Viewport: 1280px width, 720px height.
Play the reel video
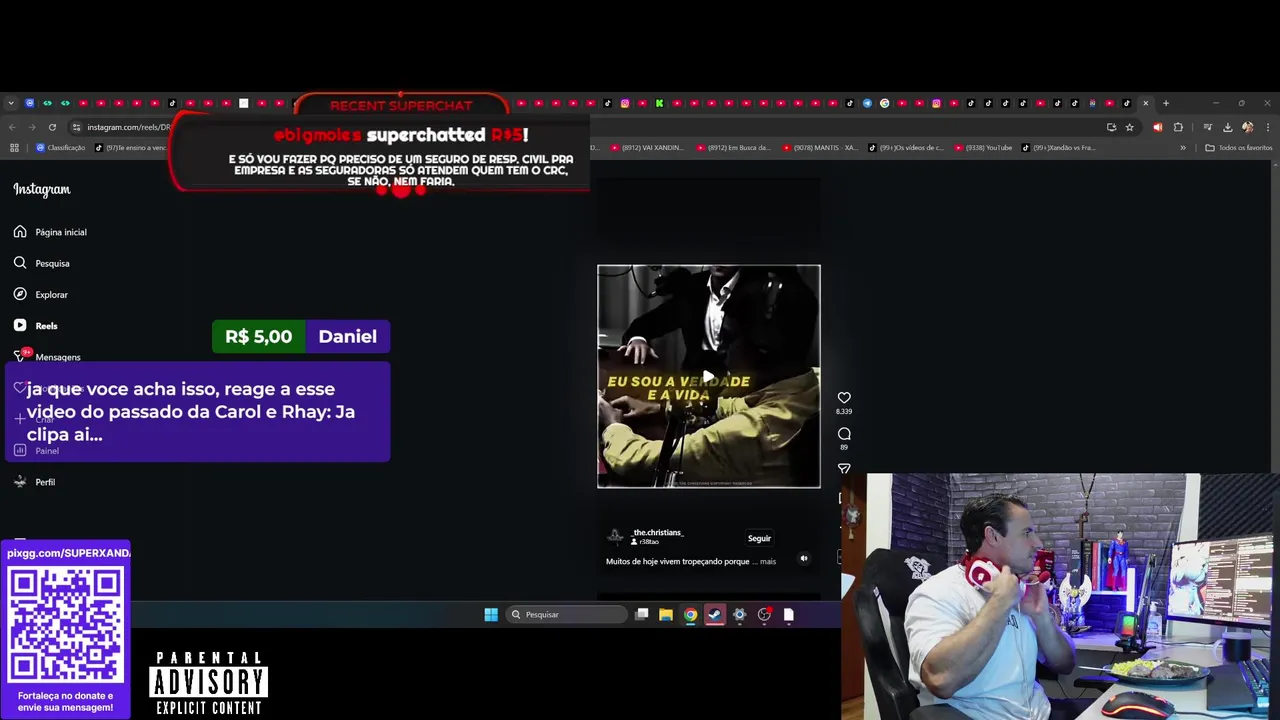point(708,377)
